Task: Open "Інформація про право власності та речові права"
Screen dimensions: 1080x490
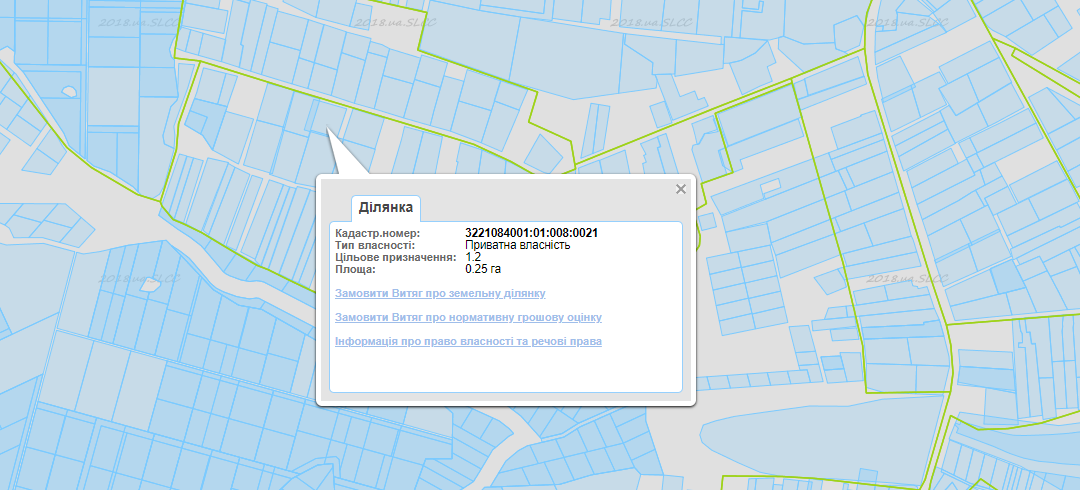Action: [468, 342]
